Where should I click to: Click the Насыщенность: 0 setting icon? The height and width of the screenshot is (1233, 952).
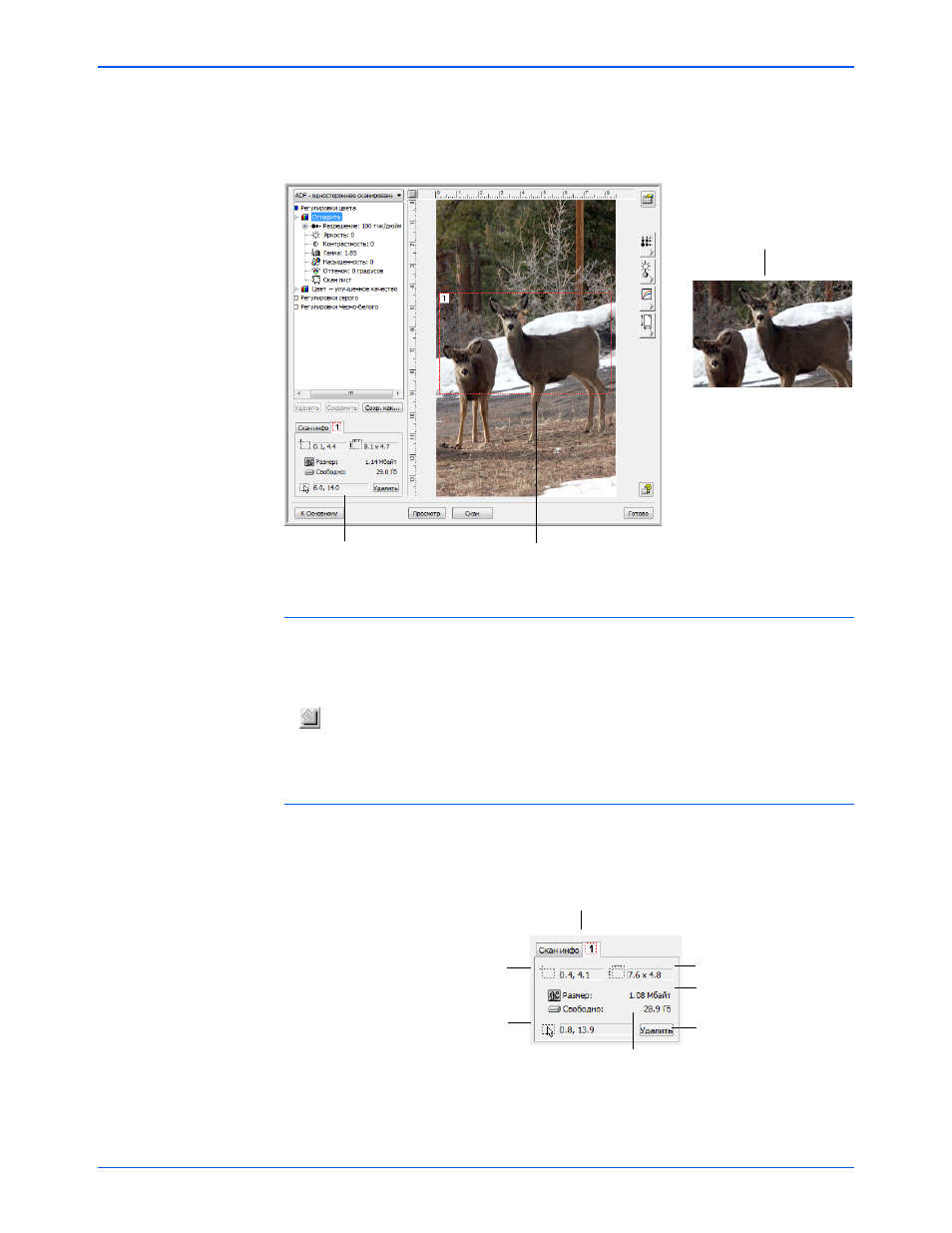point(315,262)
